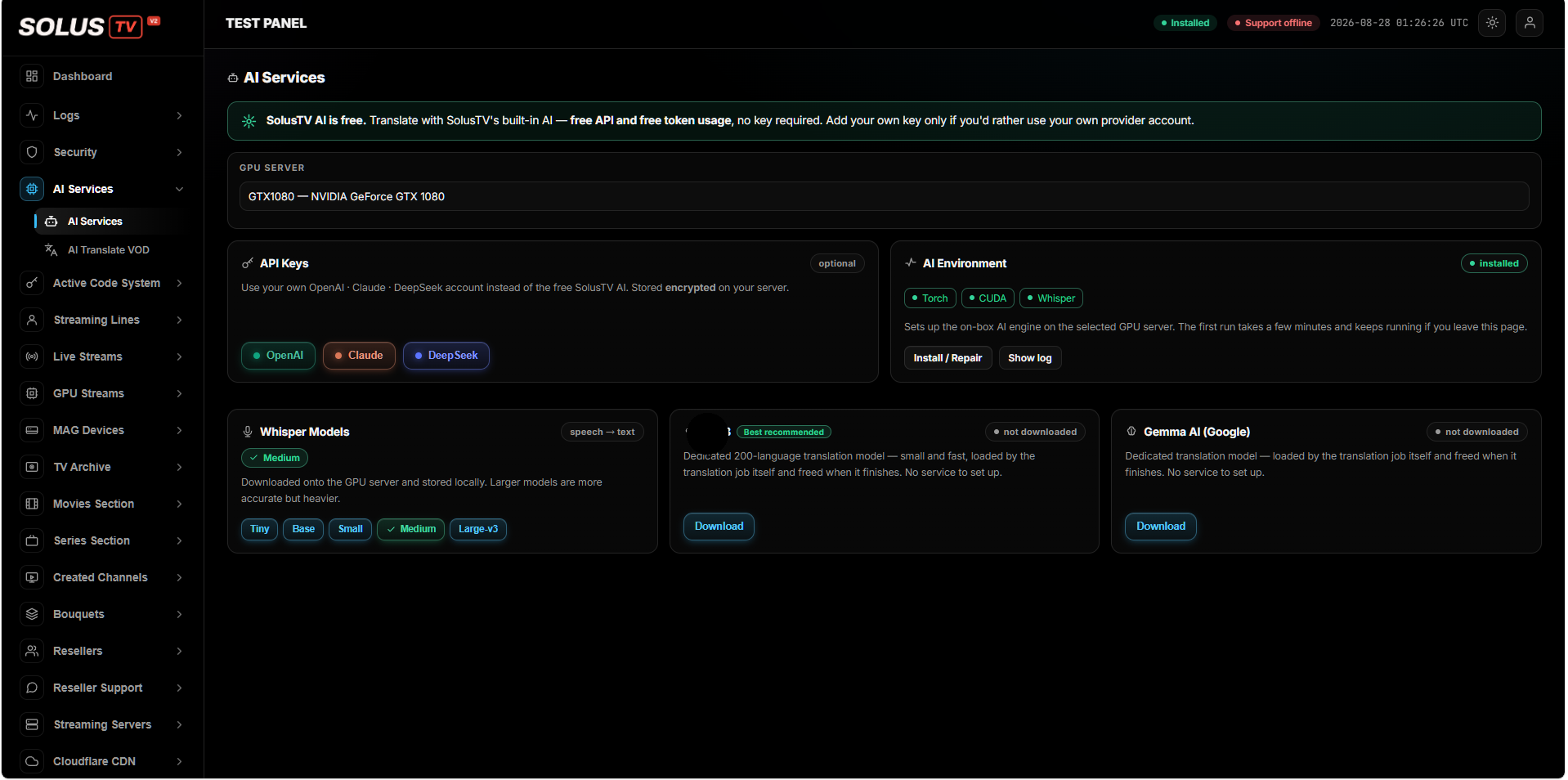Open the Dashboard menu item
The width and height of the screenshot is (1568, 780).
(x=102, y=76)
